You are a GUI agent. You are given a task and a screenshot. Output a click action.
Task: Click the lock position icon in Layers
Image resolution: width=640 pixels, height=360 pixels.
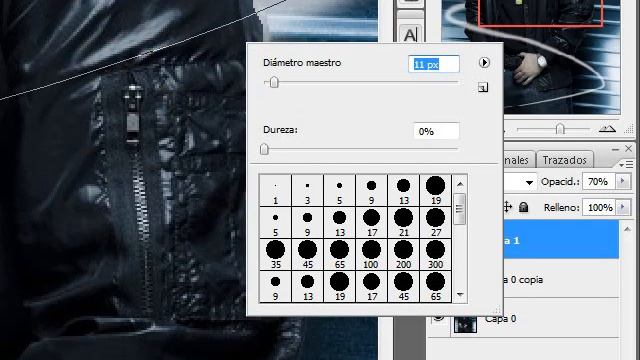507,207
